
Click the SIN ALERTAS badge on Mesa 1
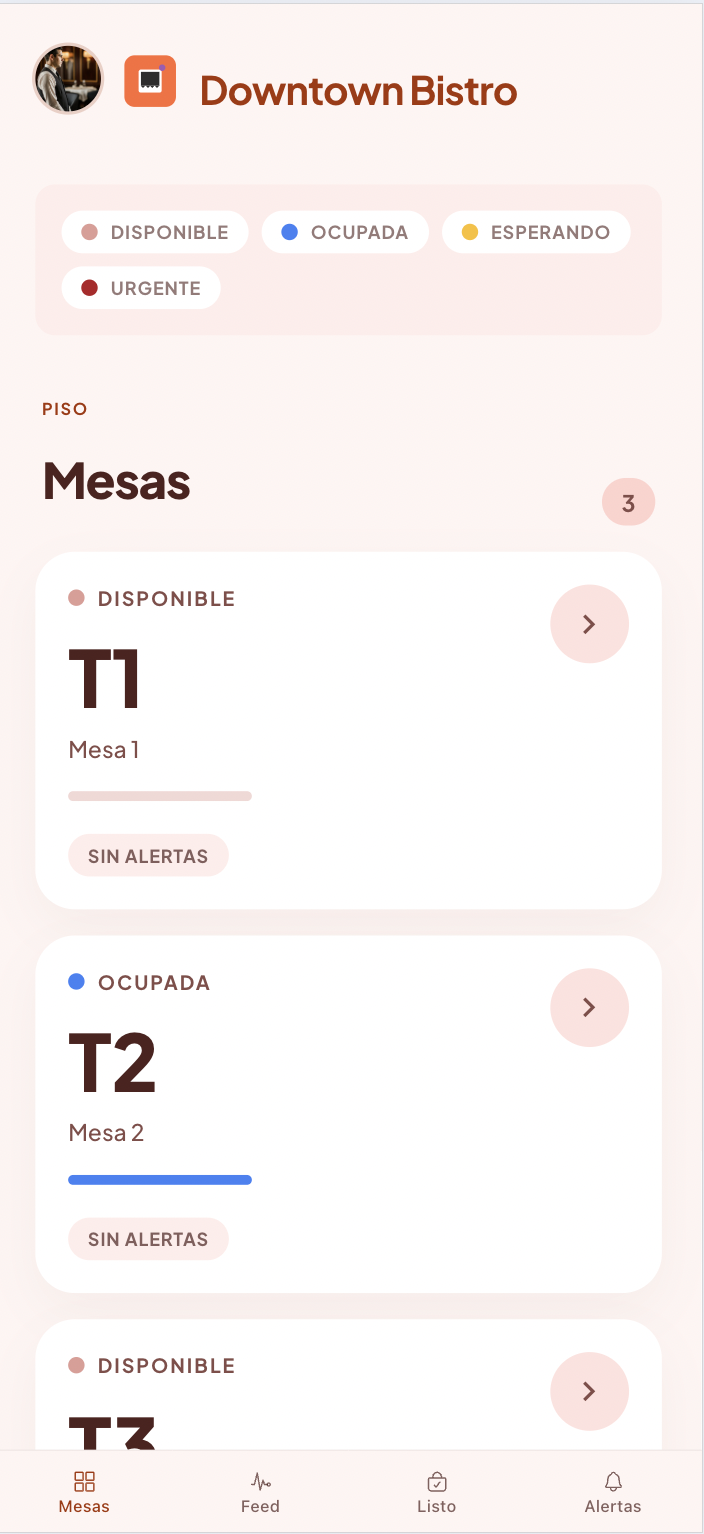148,855
